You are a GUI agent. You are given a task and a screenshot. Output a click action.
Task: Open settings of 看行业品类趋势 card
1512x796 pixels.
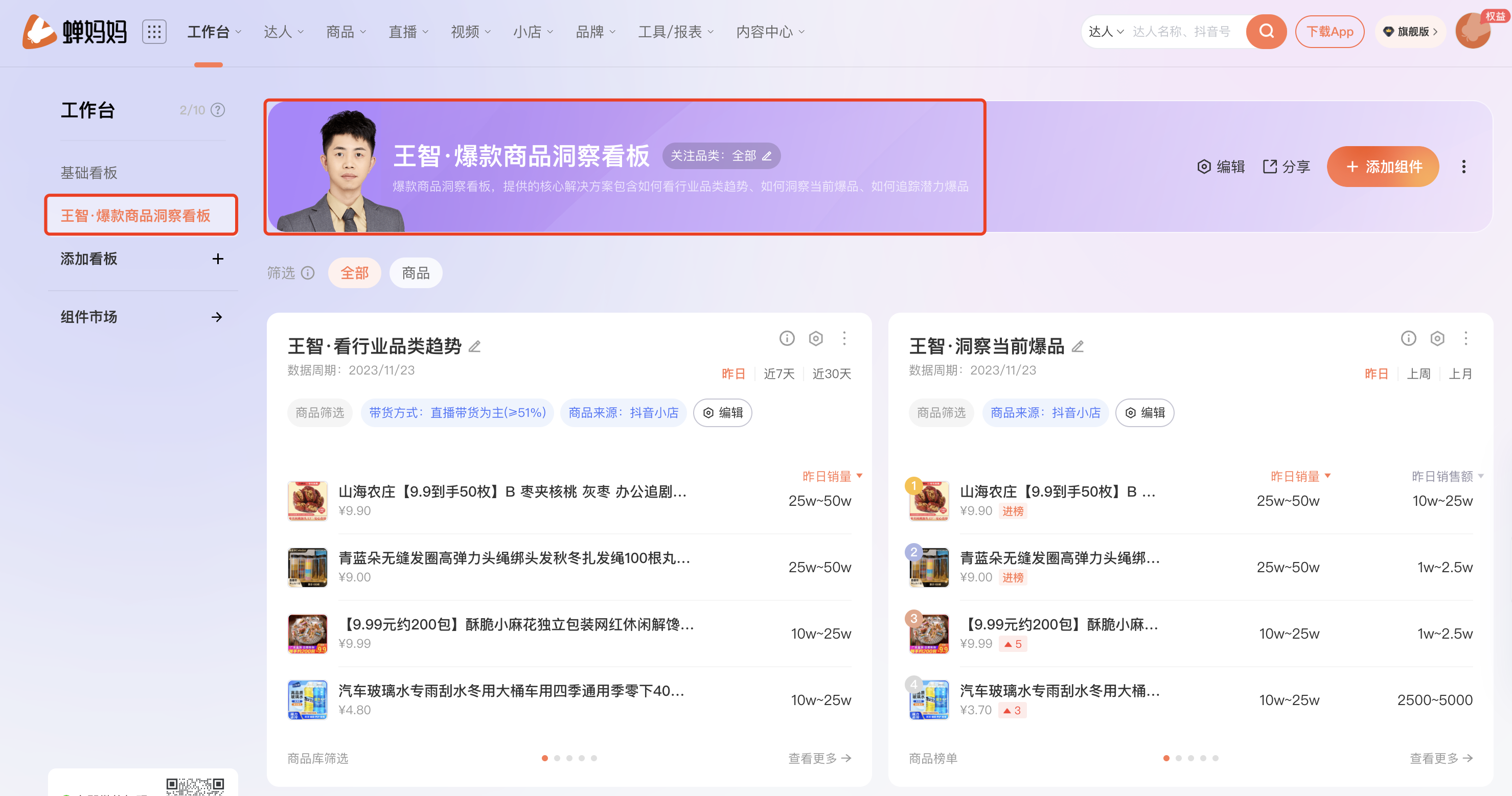[x=816, y=338]
